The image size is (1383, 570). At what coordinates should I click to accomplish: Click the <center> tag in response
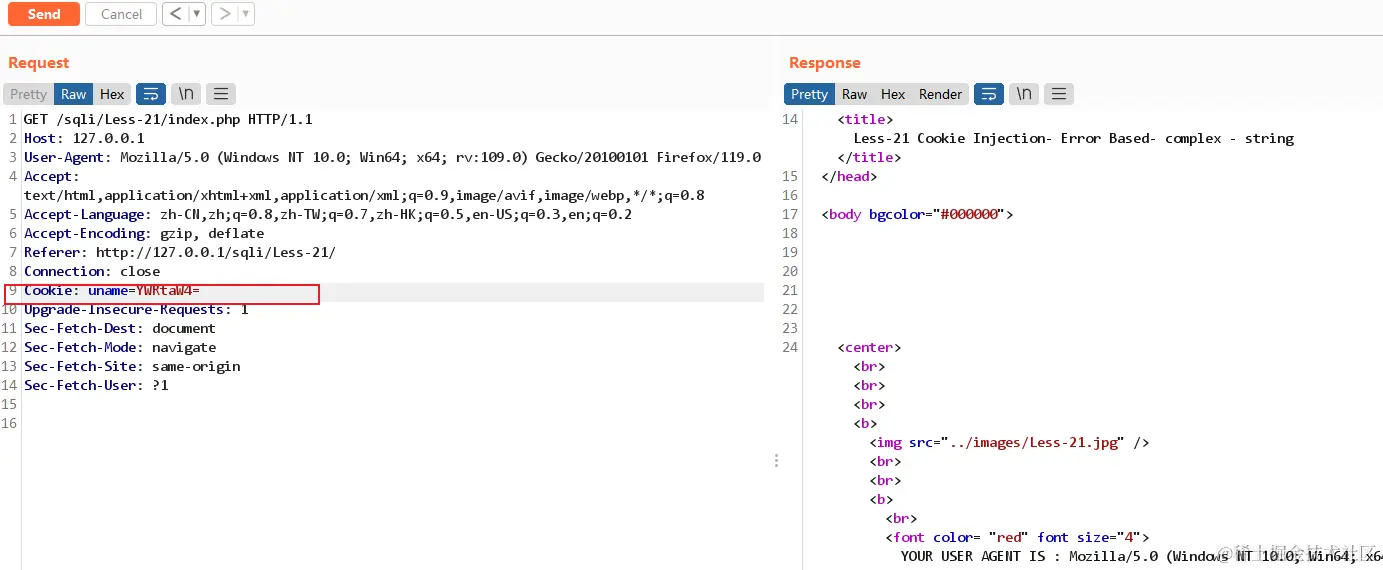869,348
